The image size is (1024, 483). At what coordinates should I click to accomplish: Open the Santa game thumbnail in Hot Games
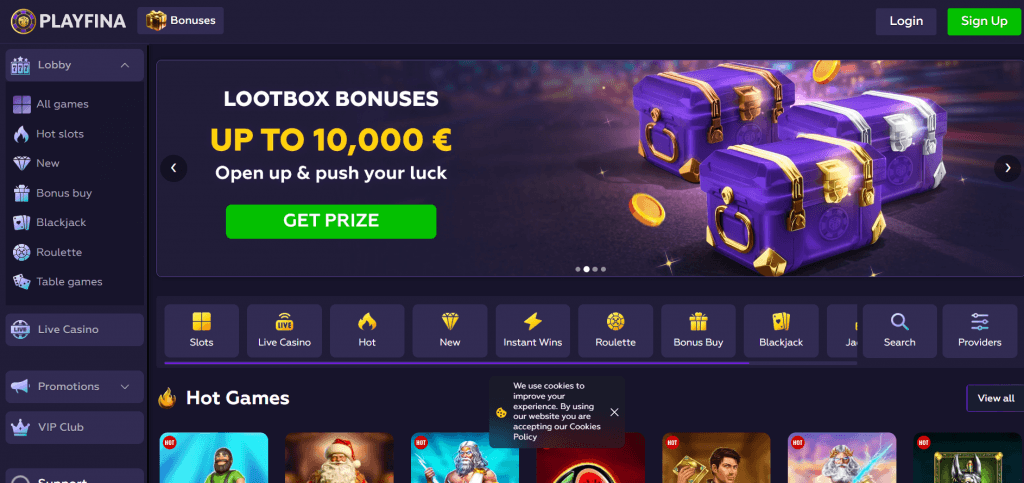(339, 458)
